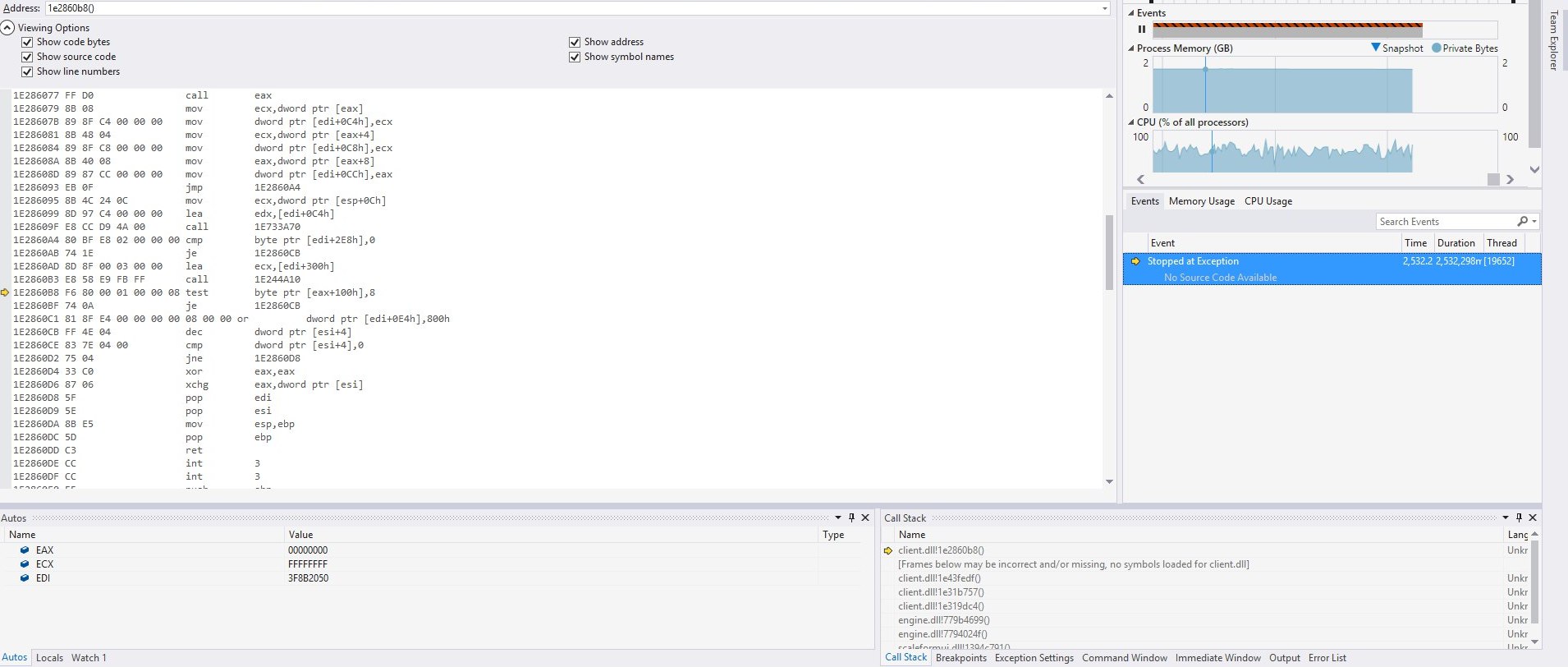
Task: Toggle the Show code bytes checkbox
Action: point(27,42)
